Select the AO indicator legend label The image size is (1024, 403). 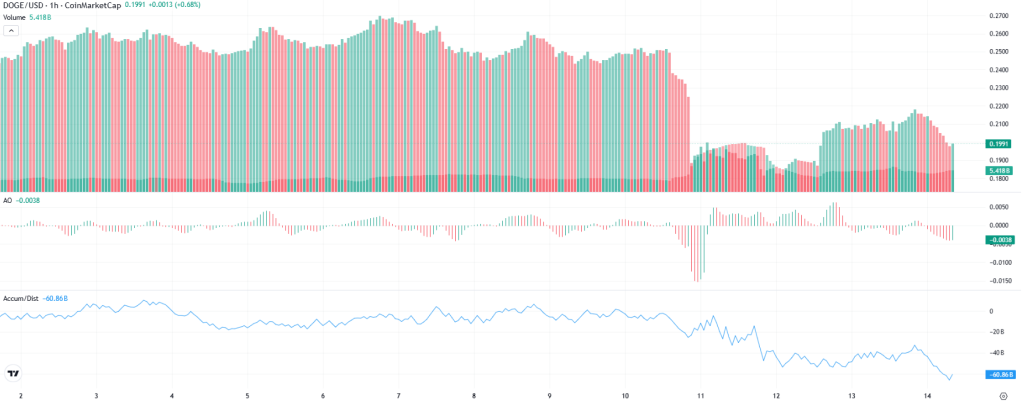(8, 201)
